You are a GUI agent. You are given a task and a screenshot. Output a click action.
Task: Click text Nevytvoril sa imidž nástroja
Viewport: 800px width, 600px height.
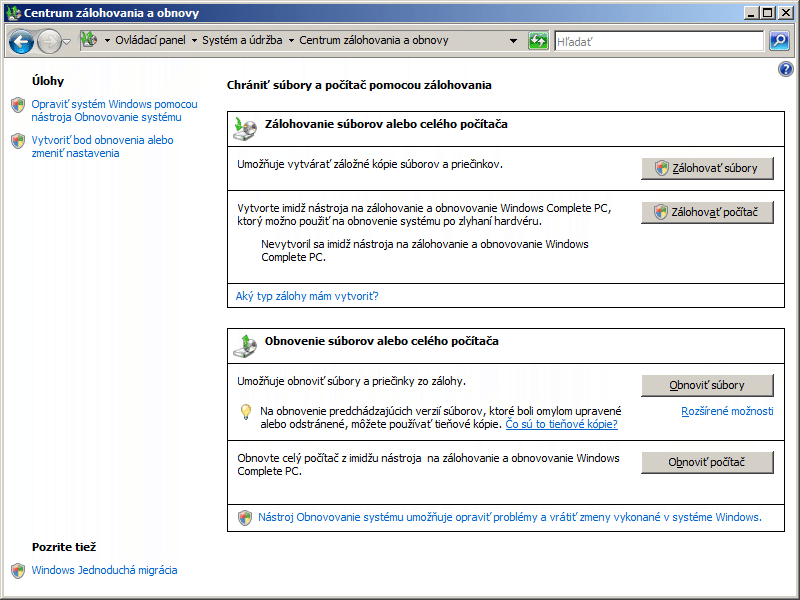point(424,251)
